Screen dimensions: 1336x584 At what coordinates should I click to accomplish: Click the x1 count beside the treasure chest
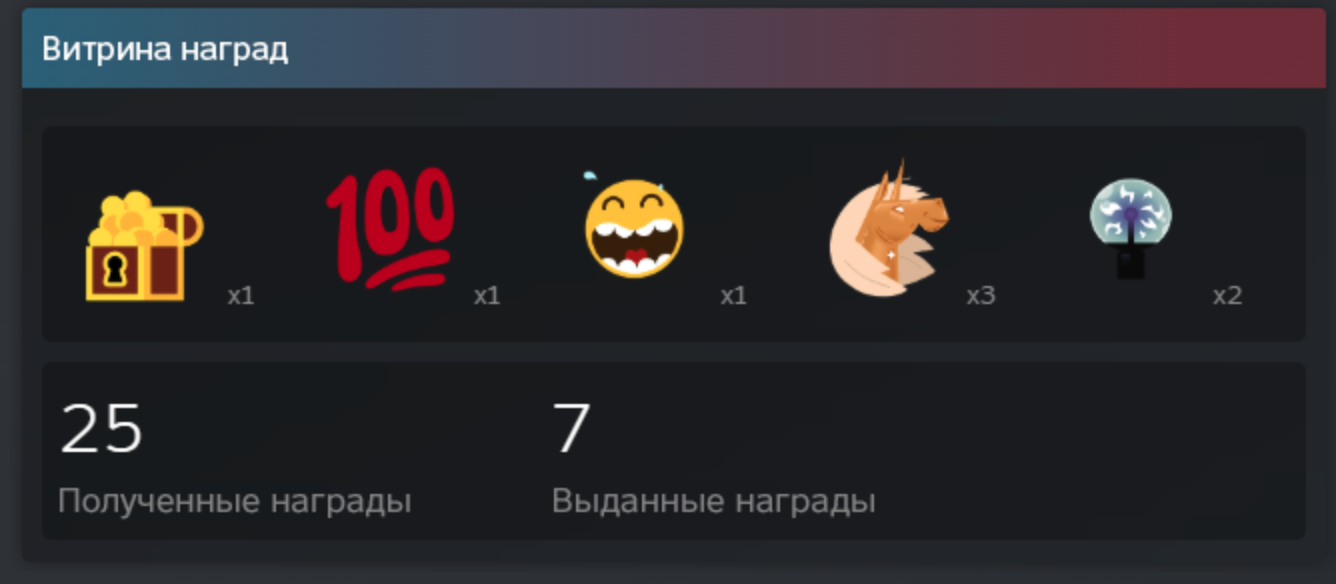coord(241,296)
